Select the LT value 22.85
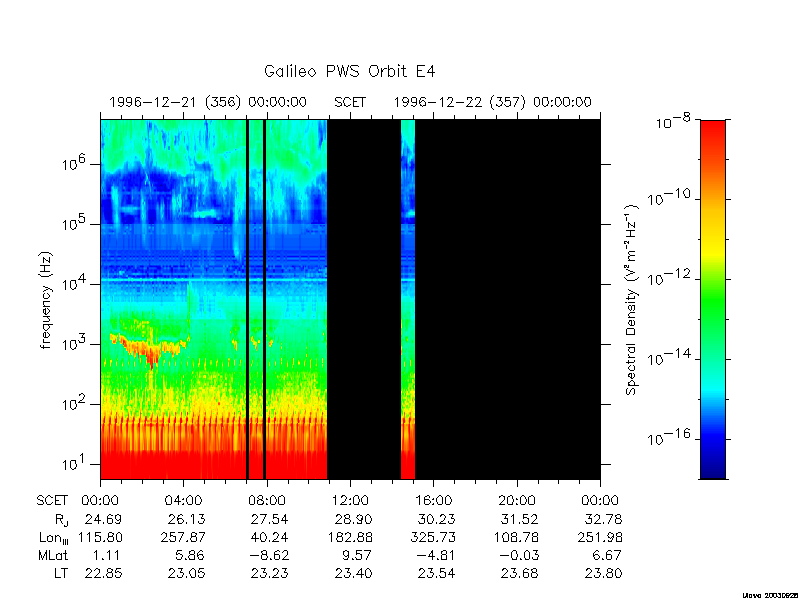 tap(104, 573)
